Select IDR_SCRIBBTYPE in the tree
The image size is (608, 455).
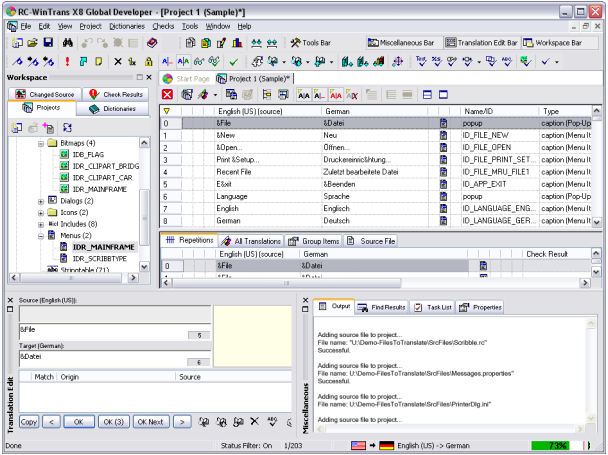point(100,259)
